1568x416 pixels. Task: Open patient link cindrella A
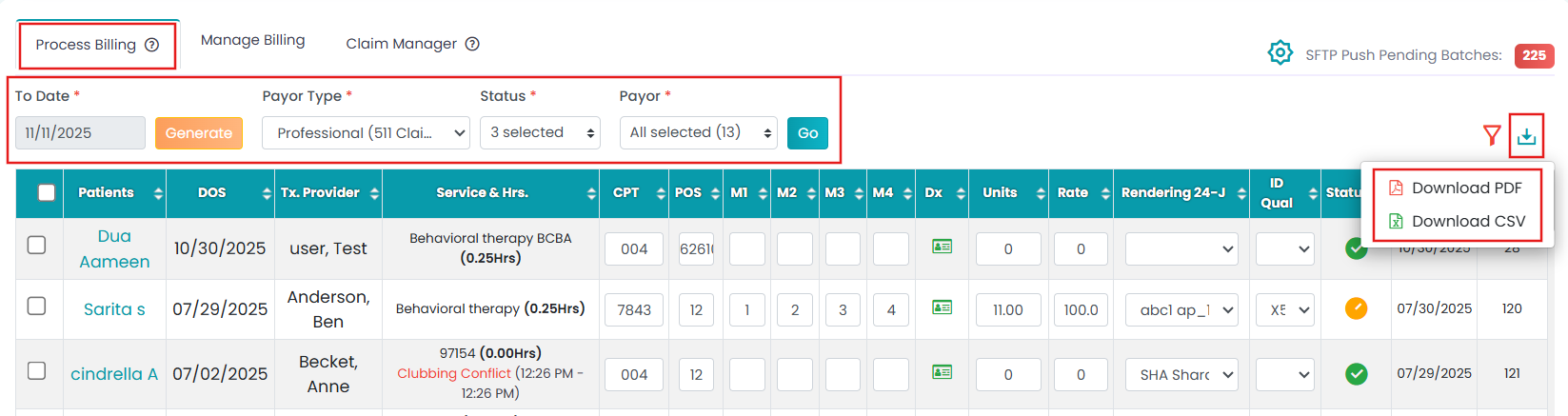tap(114, 374)
